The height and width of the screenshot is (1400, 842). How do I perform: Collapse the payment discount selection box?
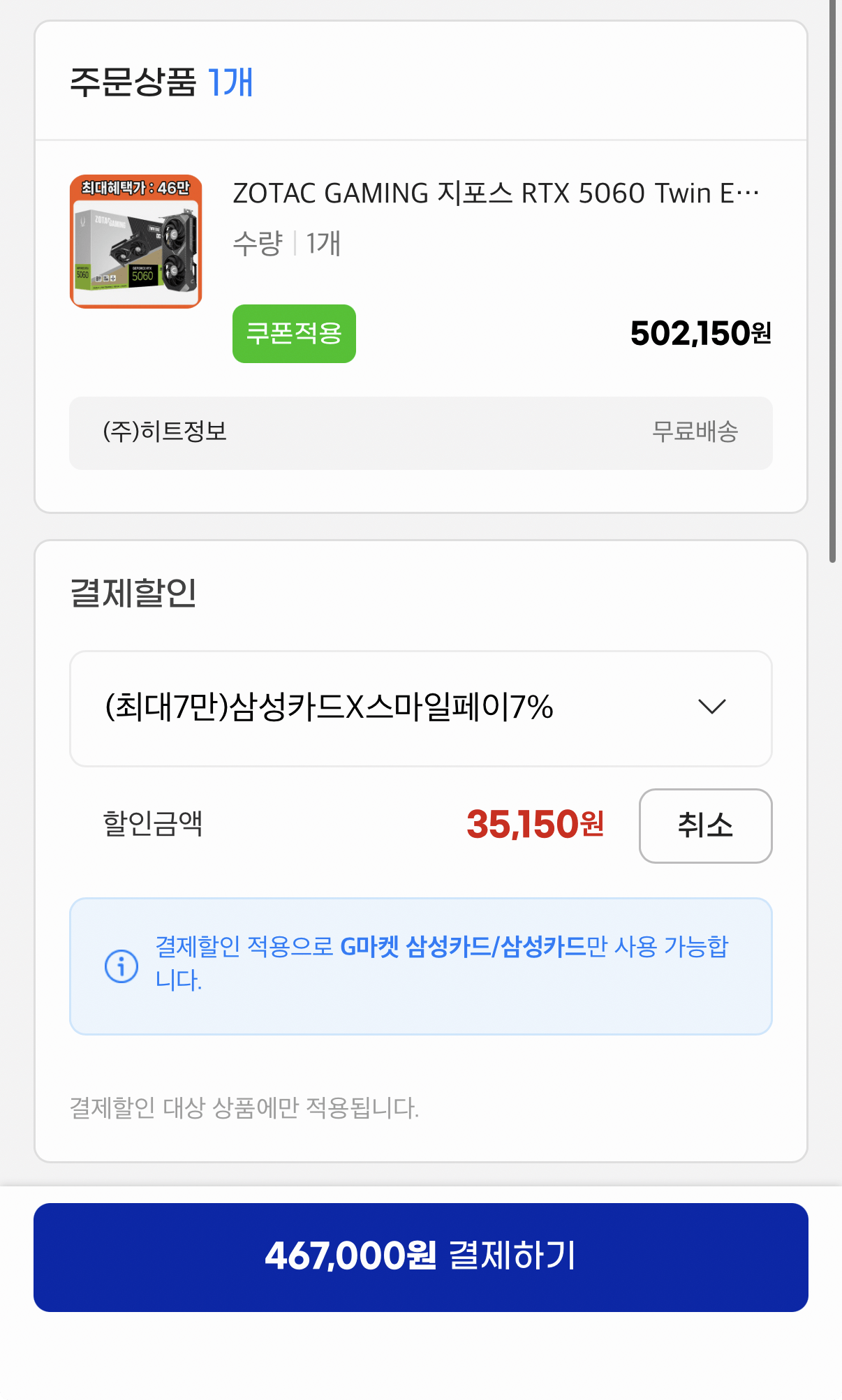click(x=712, y=708)
